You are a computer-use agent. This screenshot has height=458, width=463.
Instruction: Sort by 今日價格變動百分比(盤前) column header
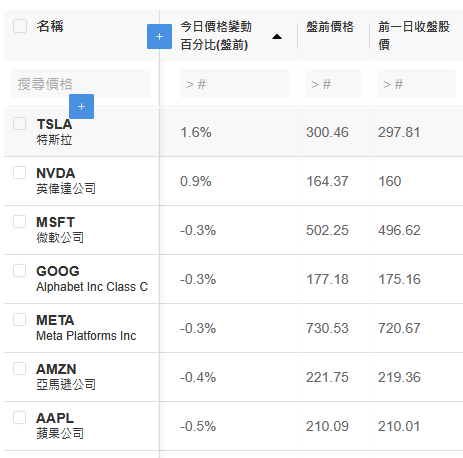click(x=216, y=36)
